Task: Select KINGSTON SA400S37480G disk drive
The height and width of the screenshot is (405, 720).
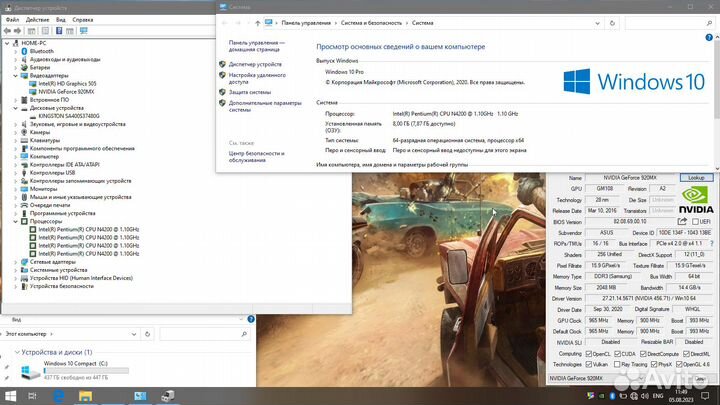Action: (69, 116)
